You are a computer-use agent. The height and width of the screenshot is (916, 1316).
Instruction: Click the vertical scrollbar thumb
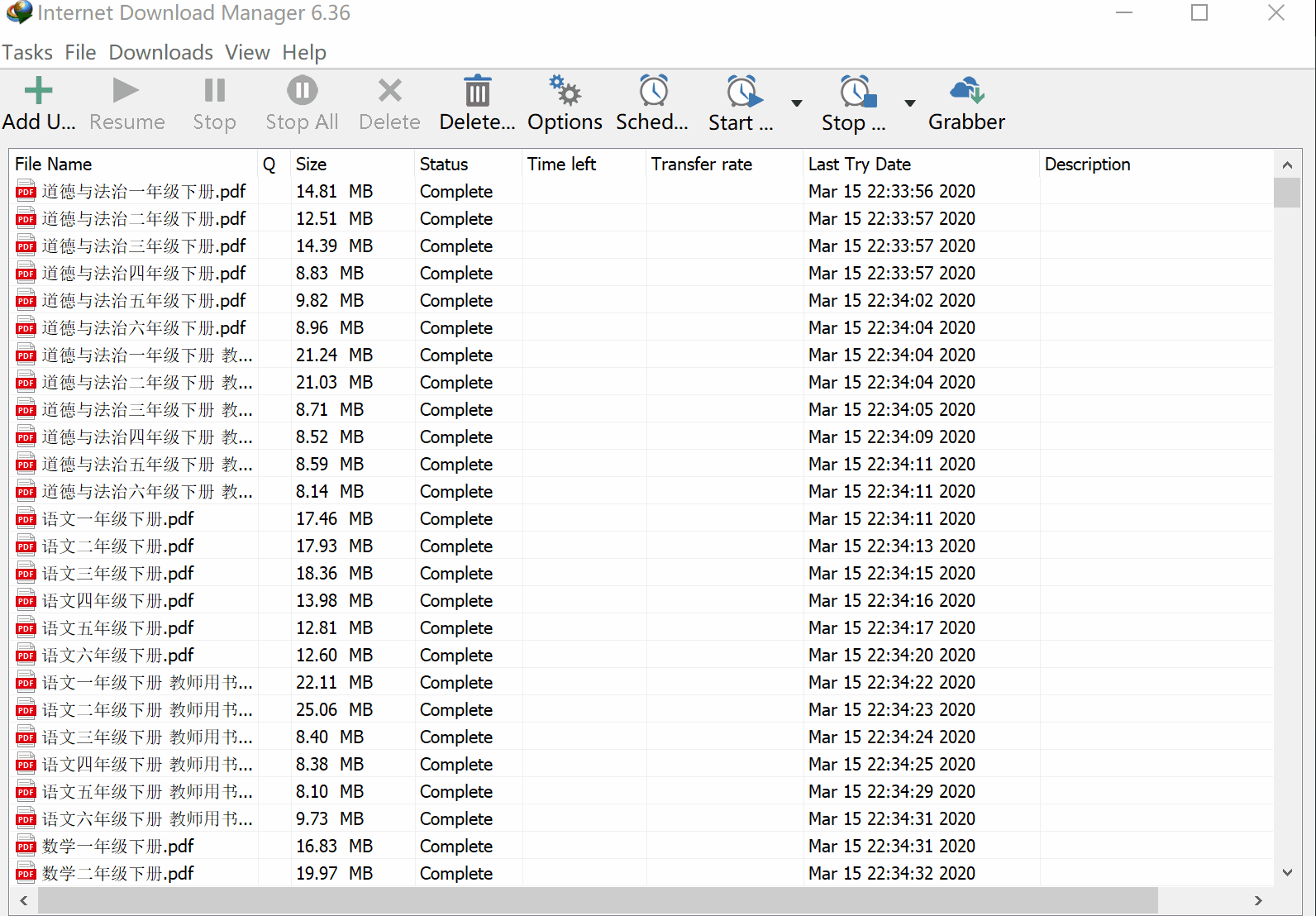click(x=1287, y=193)
